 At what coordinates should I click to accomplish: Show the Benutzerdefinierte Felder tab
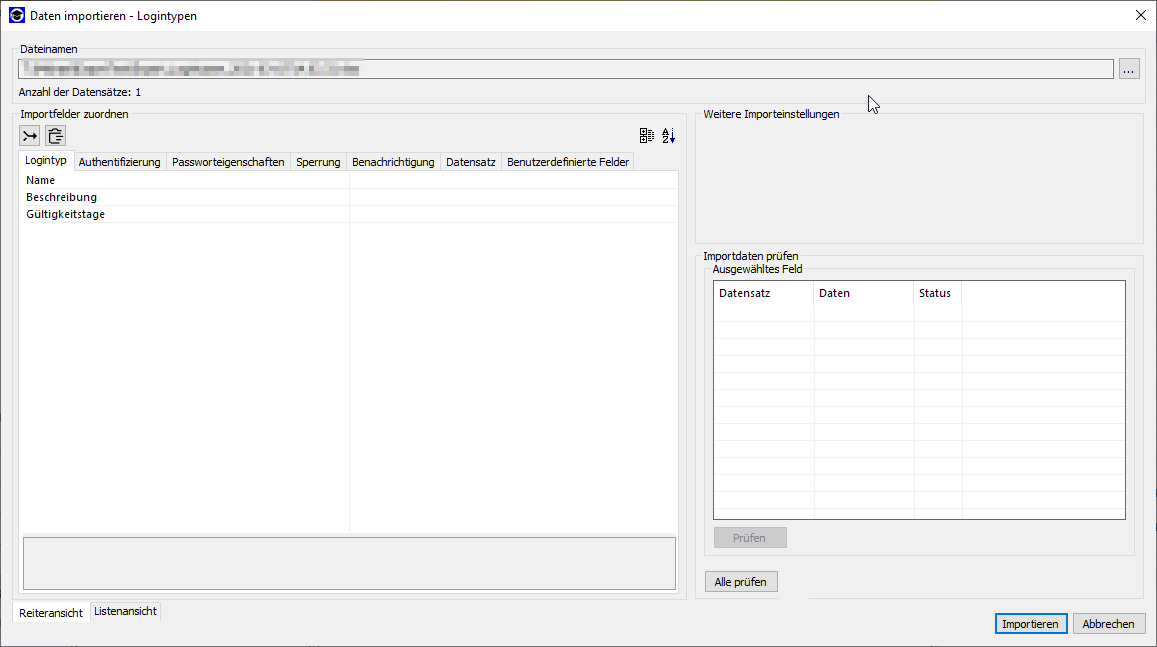pyautogui.click(x=568, y=162)
